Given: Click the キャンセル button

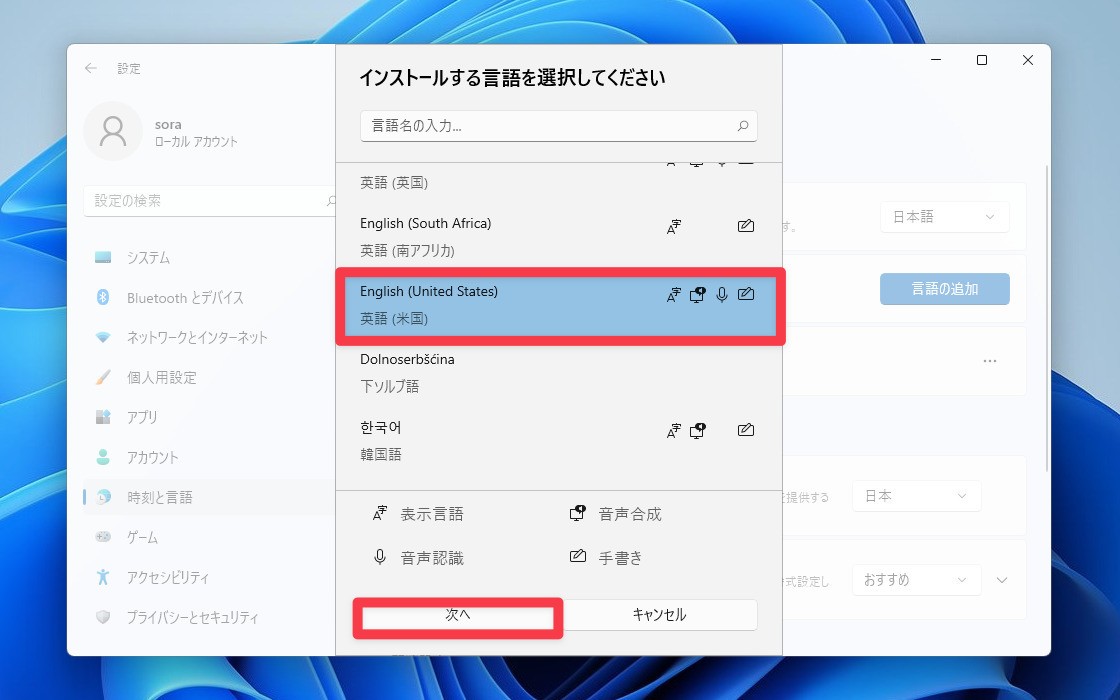Looking at the screenshot, I should (x=659, y=615).
